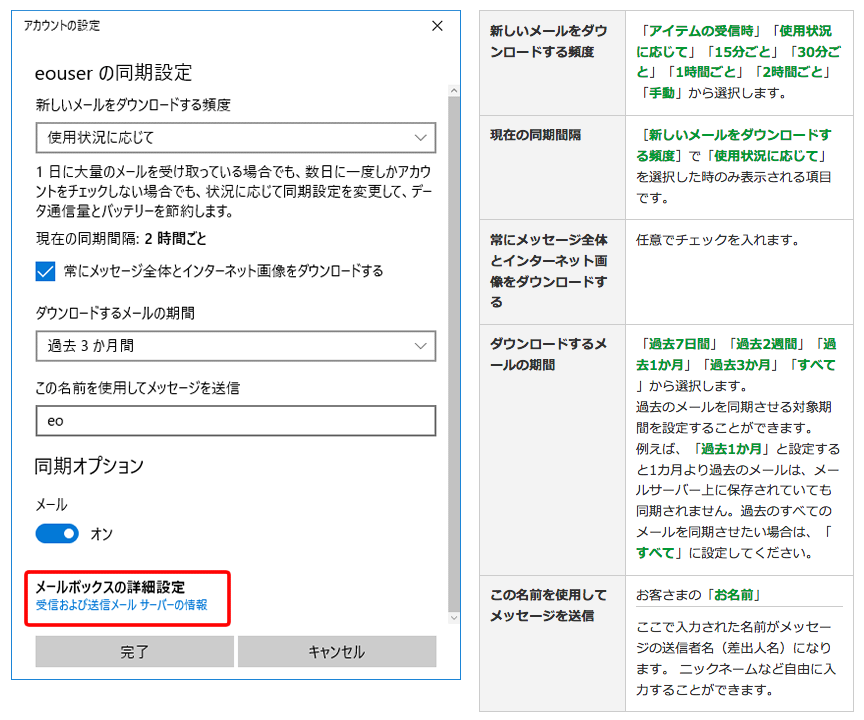Click green アイテムの受信時 text in table
Viewport: 864px width, 720px height.
tap(705, 31)
